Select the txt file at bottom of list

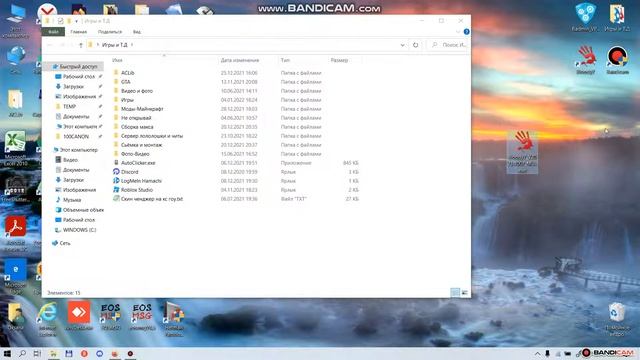pos(152,199)
